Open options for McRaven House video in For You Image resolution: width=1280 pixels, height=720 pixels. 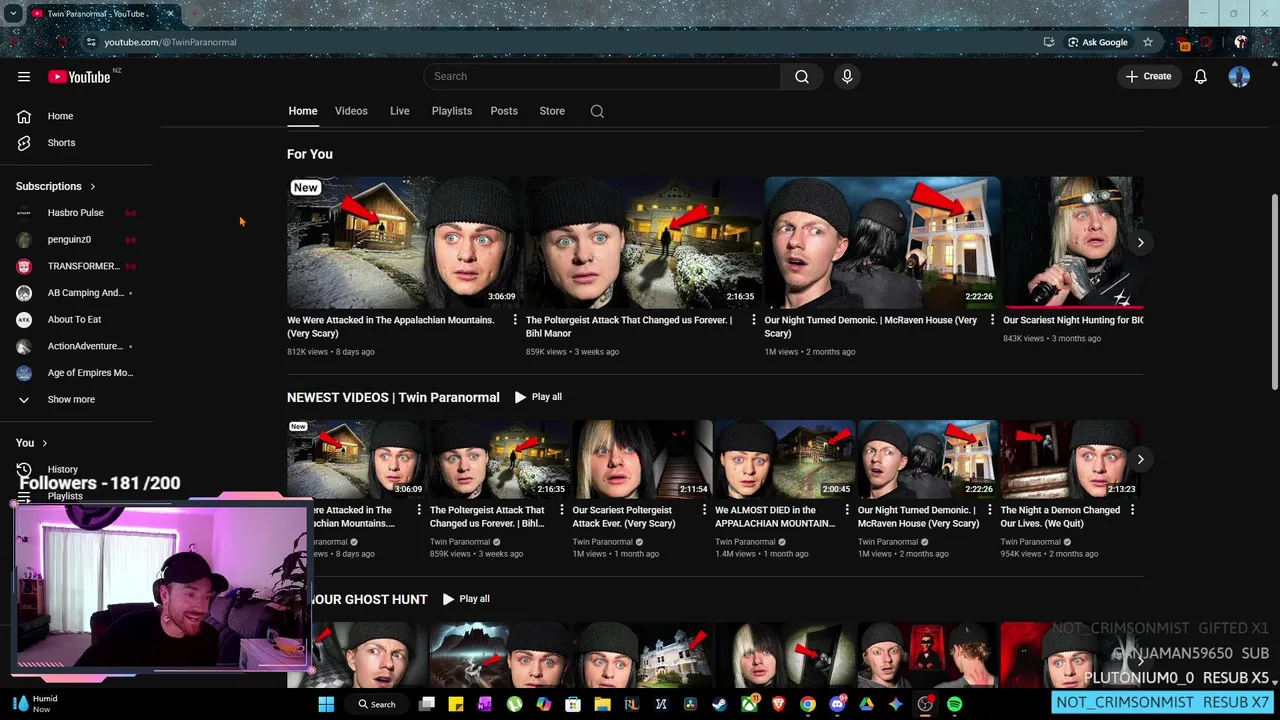pos(992,320)
